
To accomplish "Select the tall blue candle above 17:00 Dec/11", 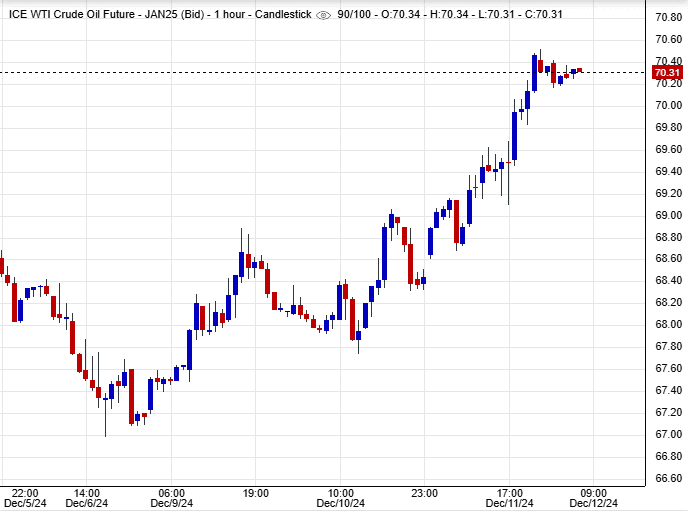I will 515,135.
